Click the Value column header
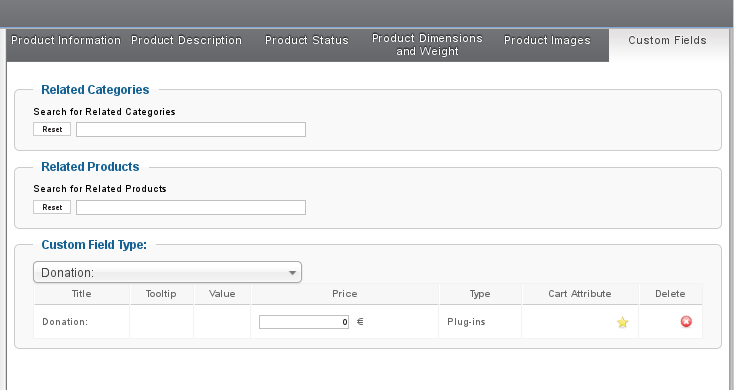The image size is (737, 390). [x=222, y=294]
